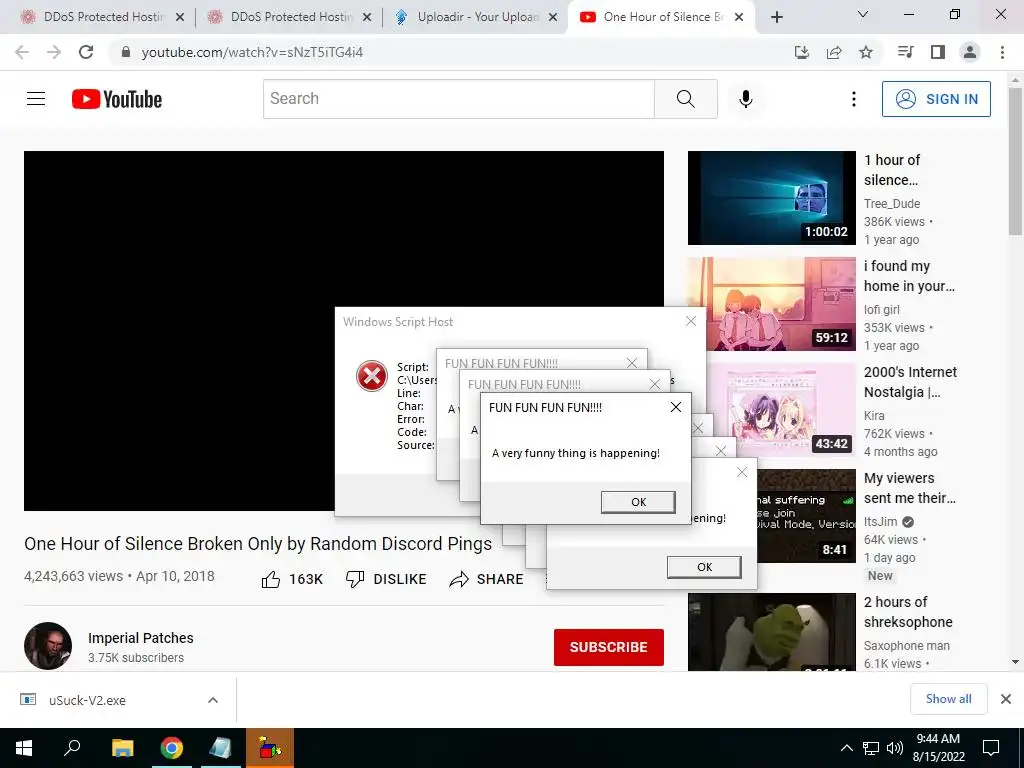Install app icon in address bar
1024x768 pixels.
pos(802,52)
